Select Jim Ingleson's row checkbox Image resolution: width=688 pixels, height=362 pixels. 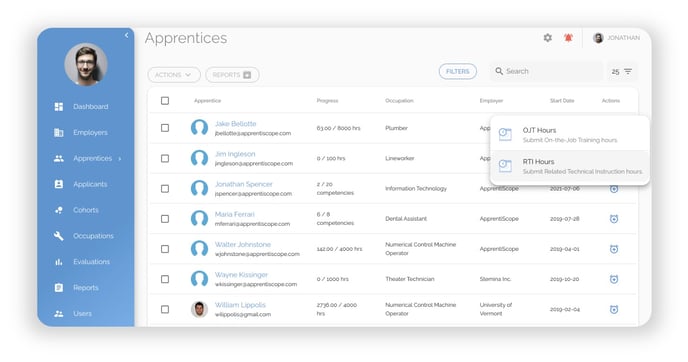165,158
